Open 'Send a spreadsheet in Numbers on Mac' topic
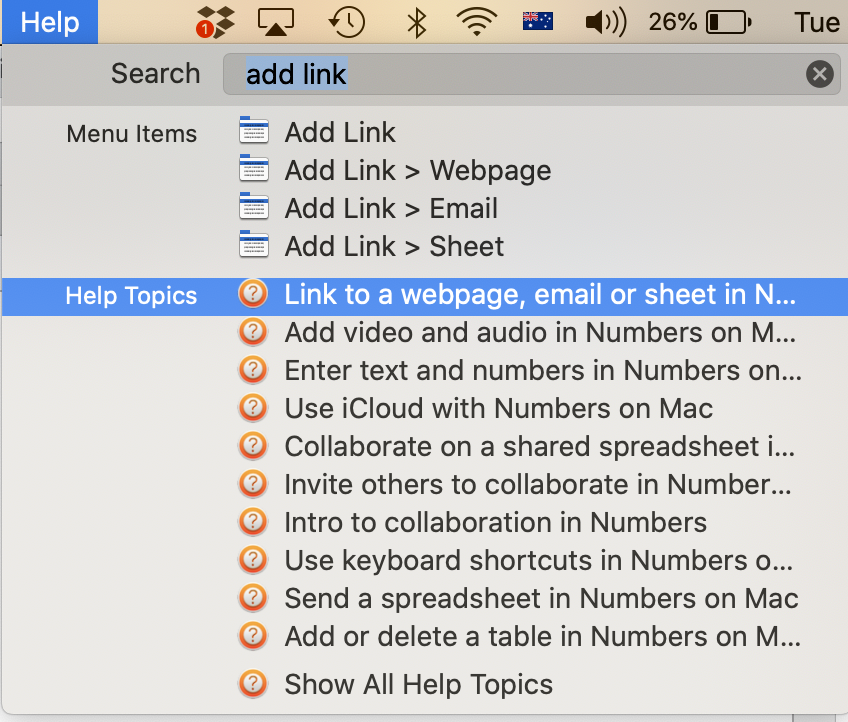The image size is (848, 722). click(x=541, y=598)
